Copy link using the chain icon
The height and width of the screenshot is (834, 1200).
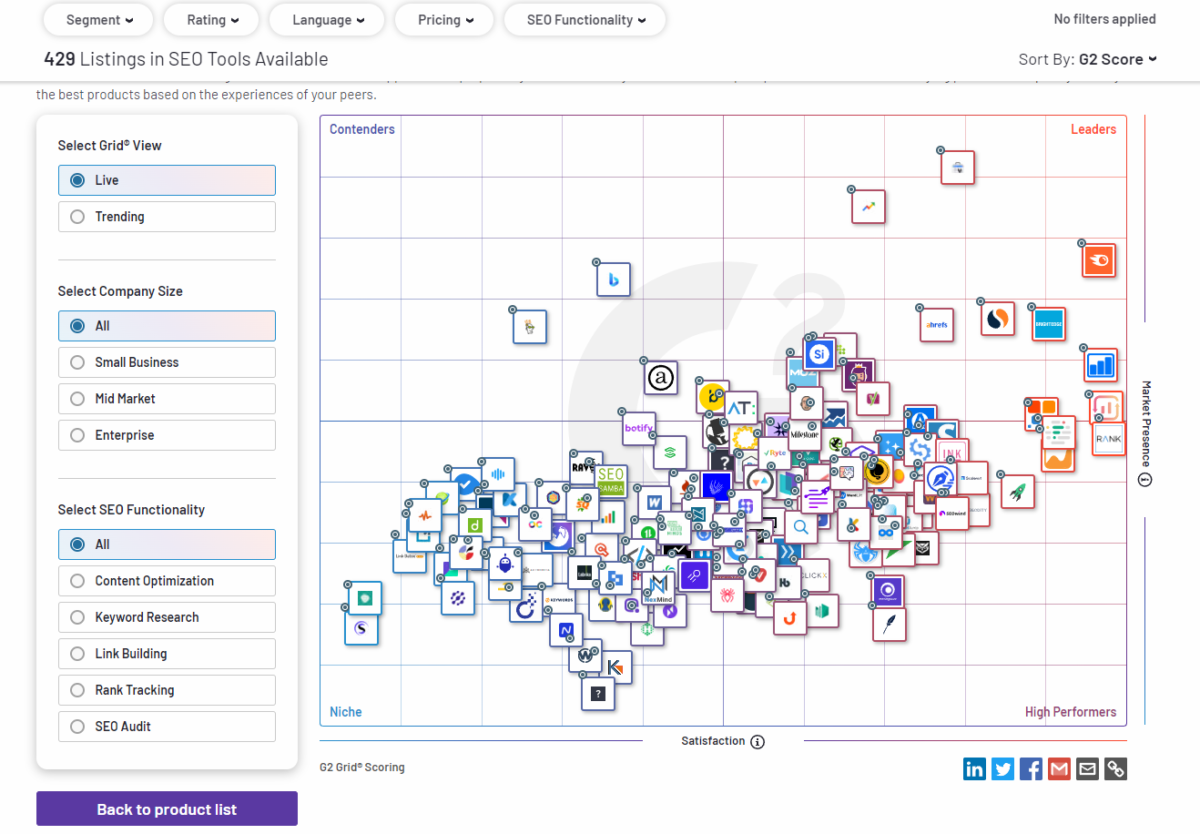tap(1116, 768)
